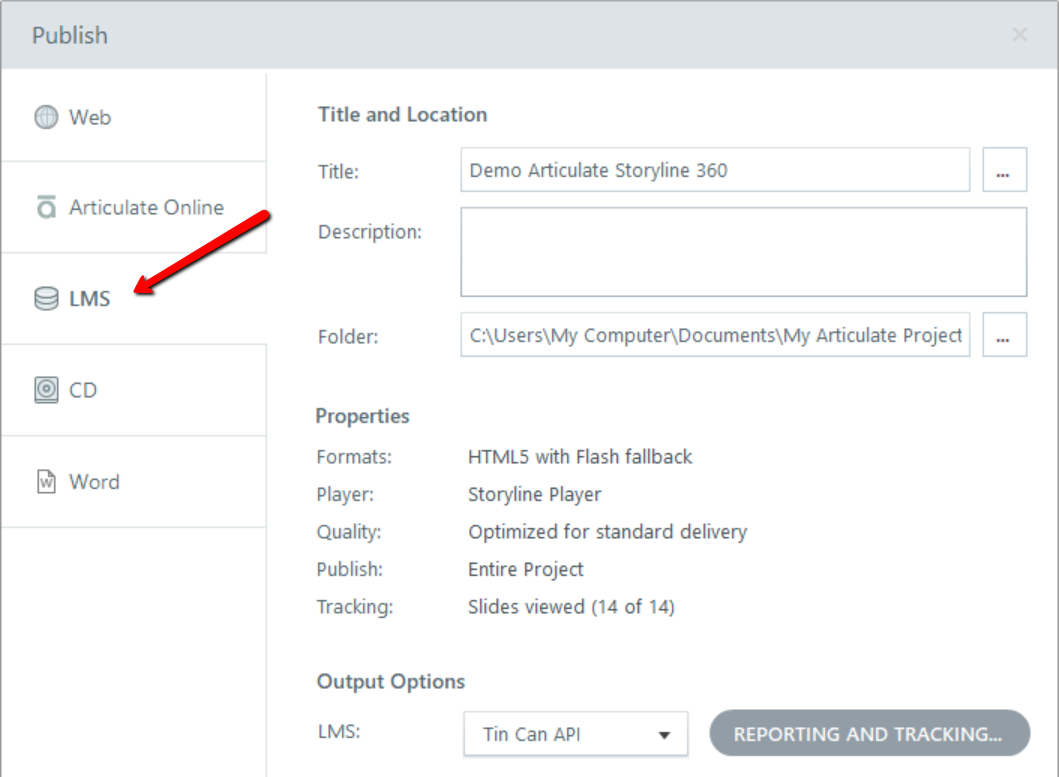Close the Publish dialog
Screen dimensions: 1059x777
1020,34
